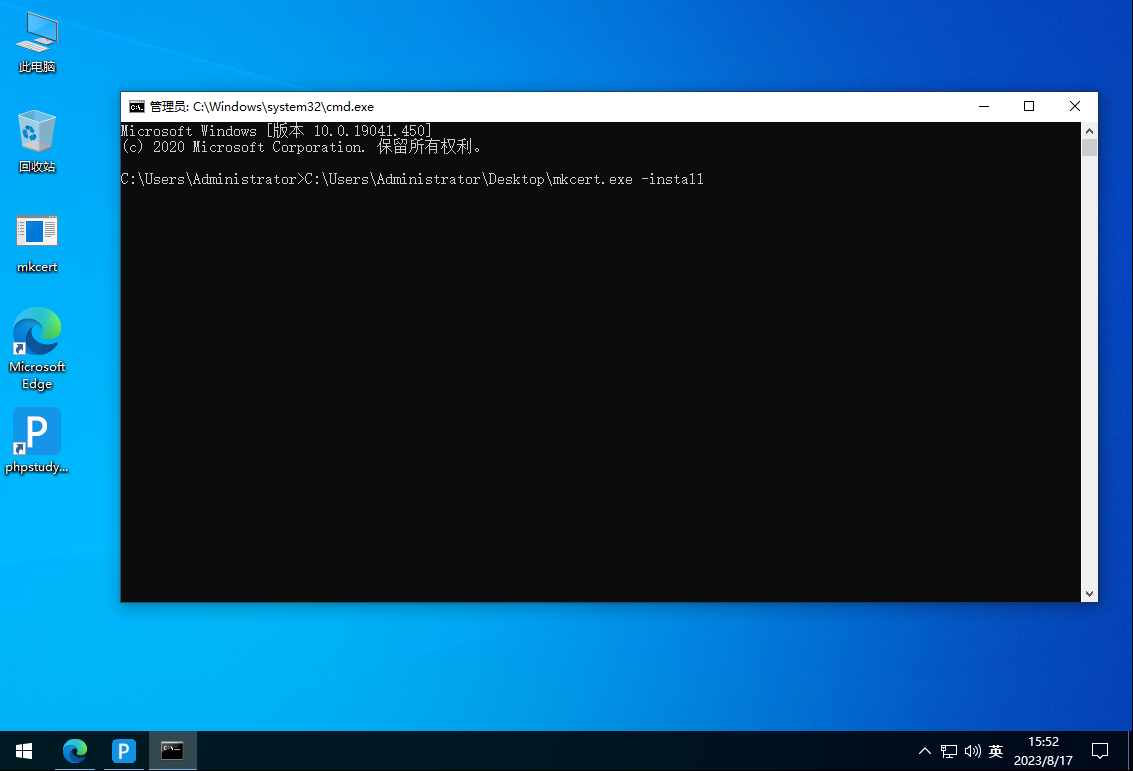The image size is (1133, 771).
Task: Close the cmd.exe window
Action: [1074, 106]
